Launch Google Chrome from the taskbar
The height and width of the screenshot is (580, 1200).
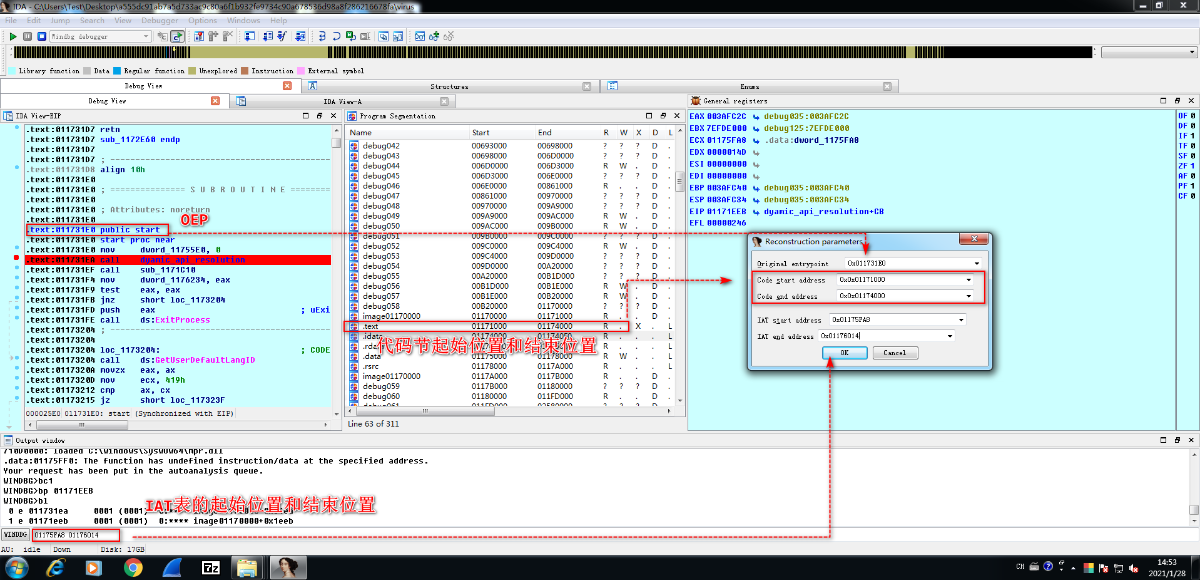pos(133,567)
